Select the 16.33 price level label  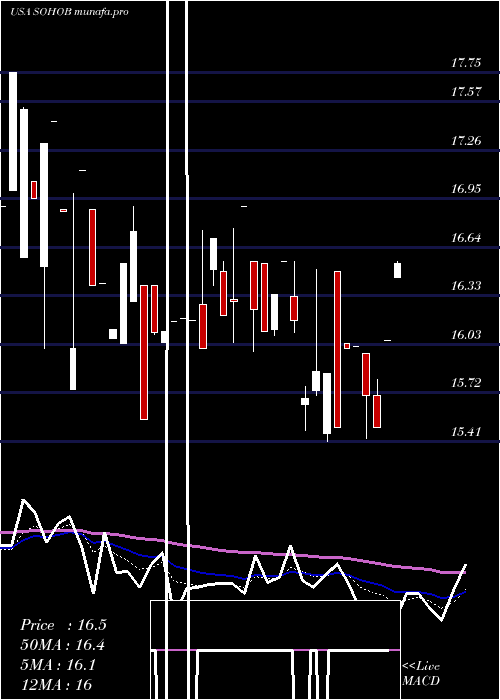point(466,286)
